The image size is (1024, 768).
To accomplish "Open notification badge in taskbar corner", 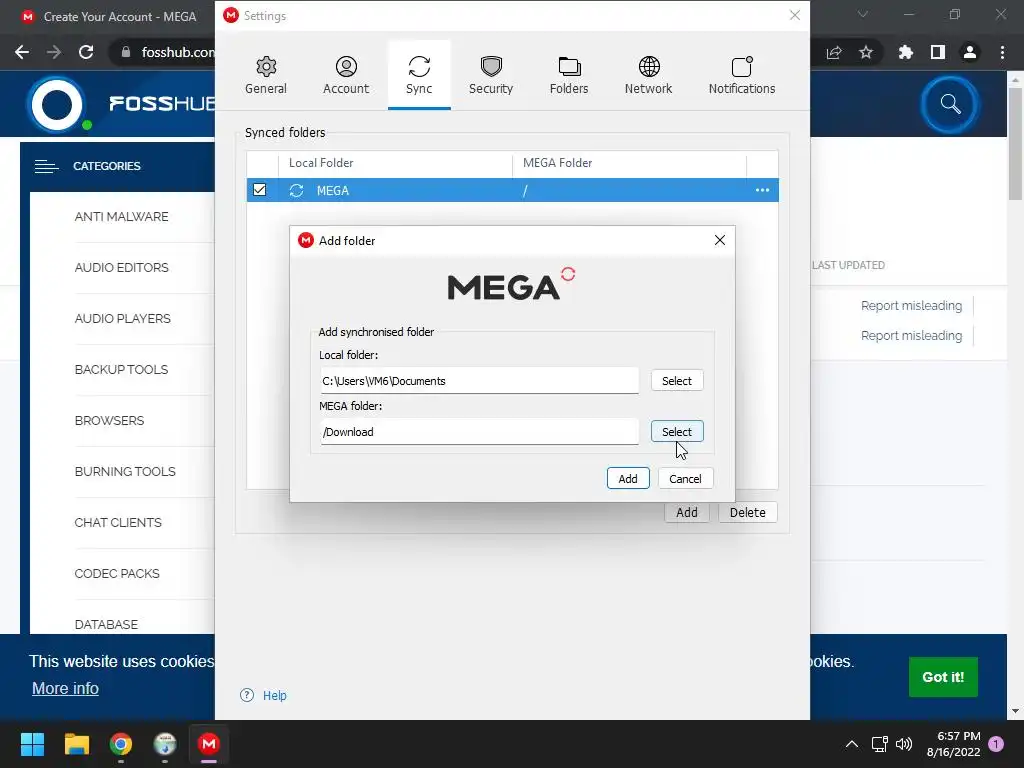I will pos(996,744).
